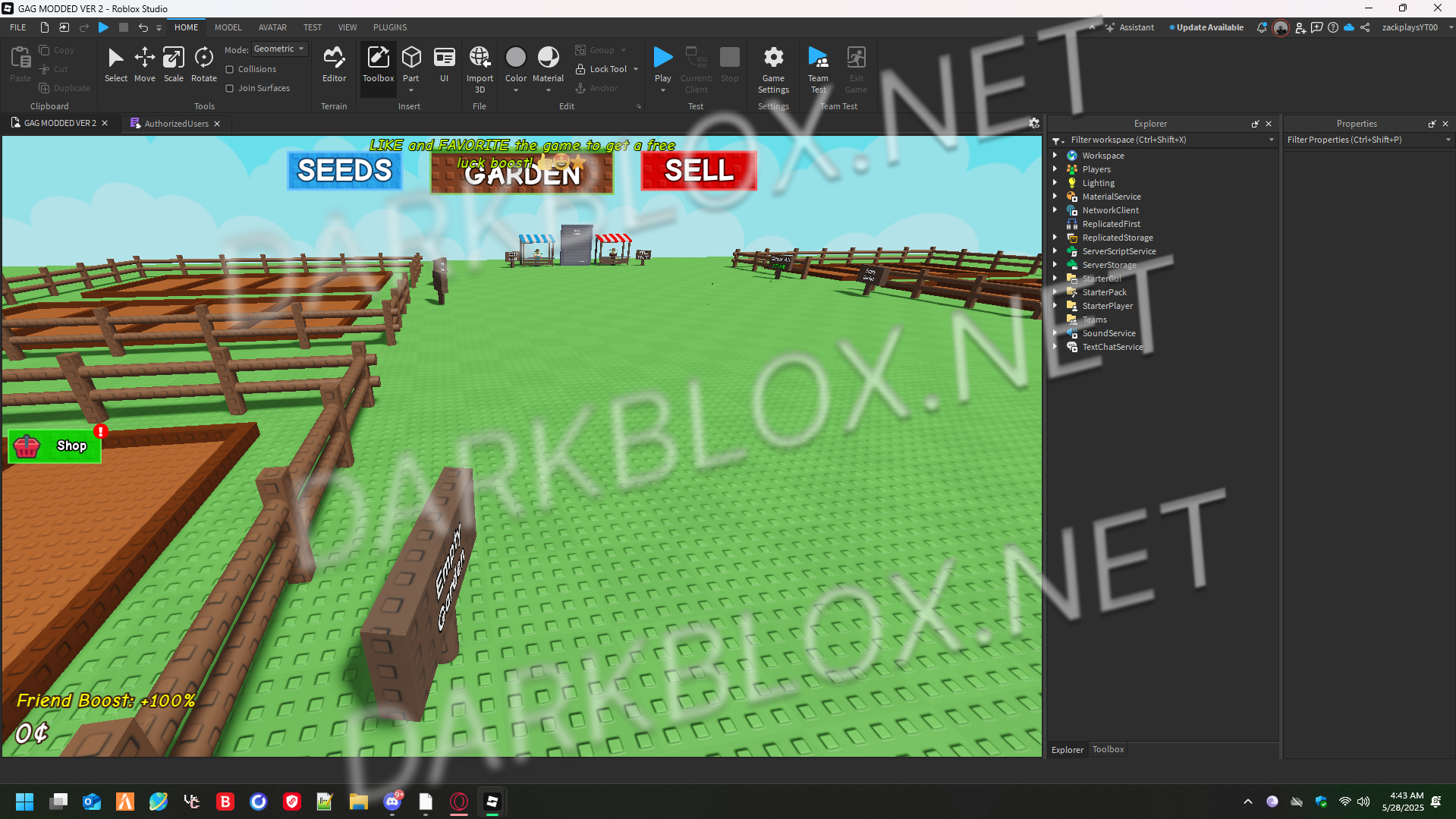
Task: Click the SEEDS game button
Action: [344, 170]
